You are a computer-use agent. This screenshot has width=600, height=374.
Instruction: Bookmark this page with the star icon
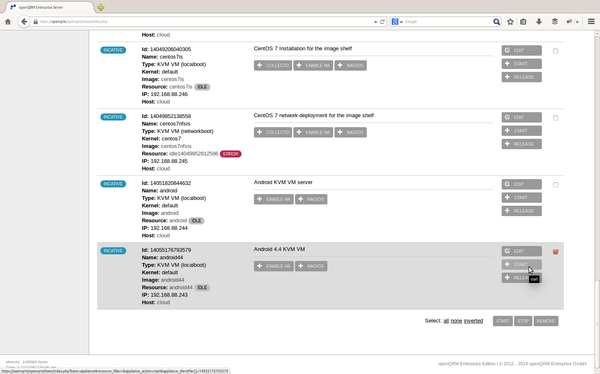point(510,22)
